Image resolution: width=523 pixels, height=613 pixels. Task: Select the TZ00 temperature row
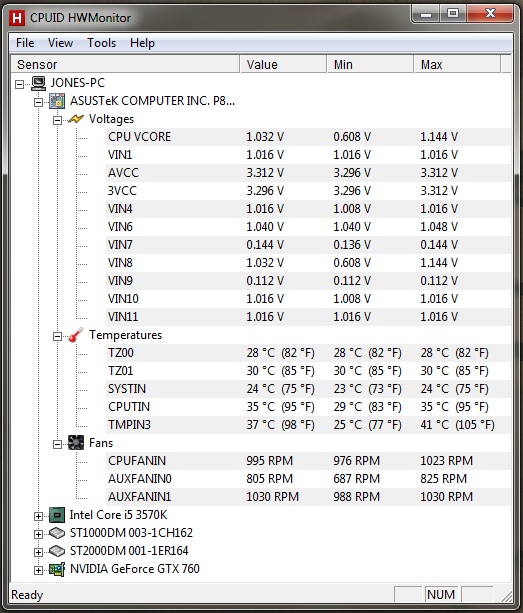(308, 353)
